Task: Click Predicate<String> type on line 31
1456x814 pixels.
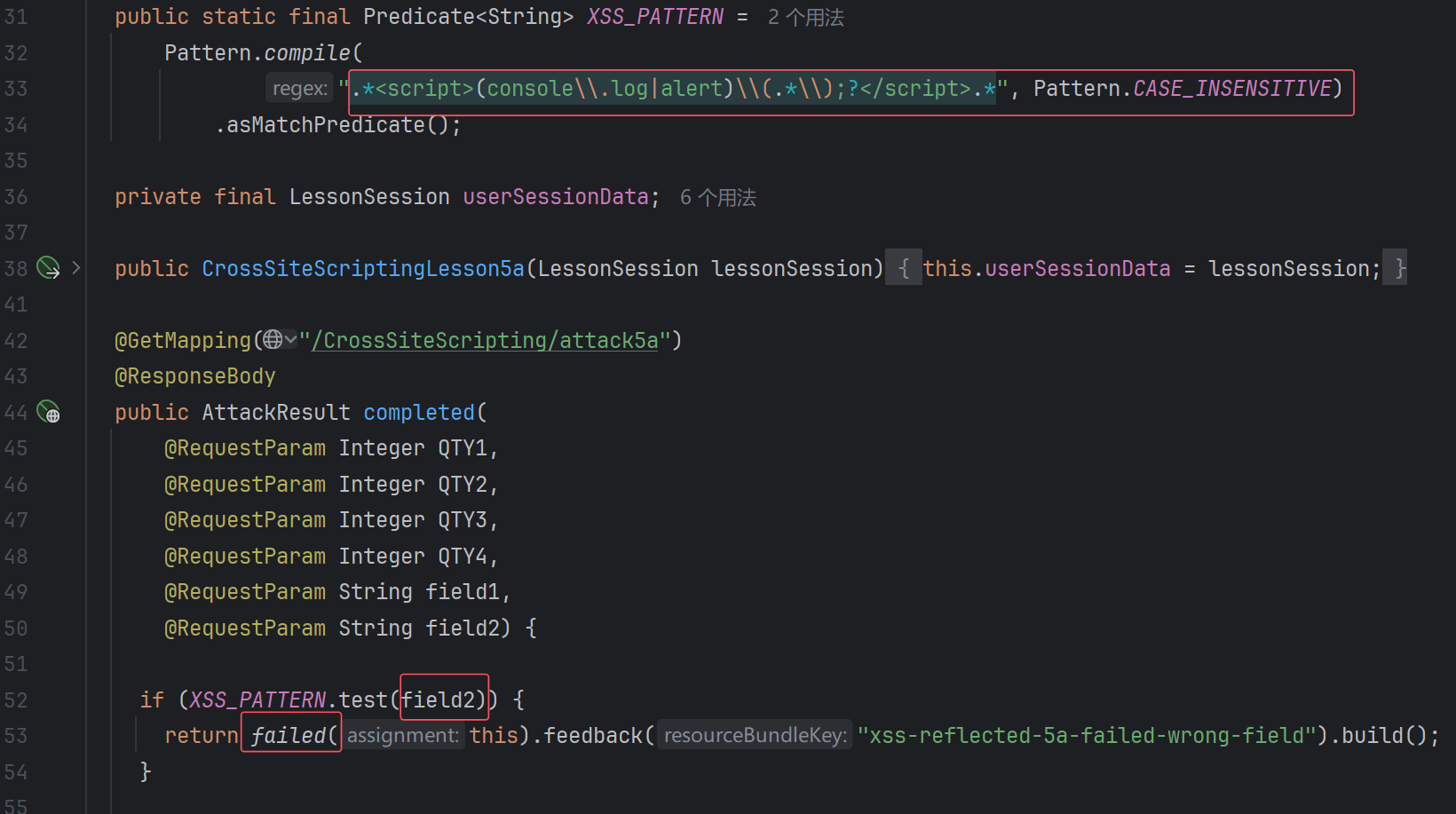Action: [469, 17]
